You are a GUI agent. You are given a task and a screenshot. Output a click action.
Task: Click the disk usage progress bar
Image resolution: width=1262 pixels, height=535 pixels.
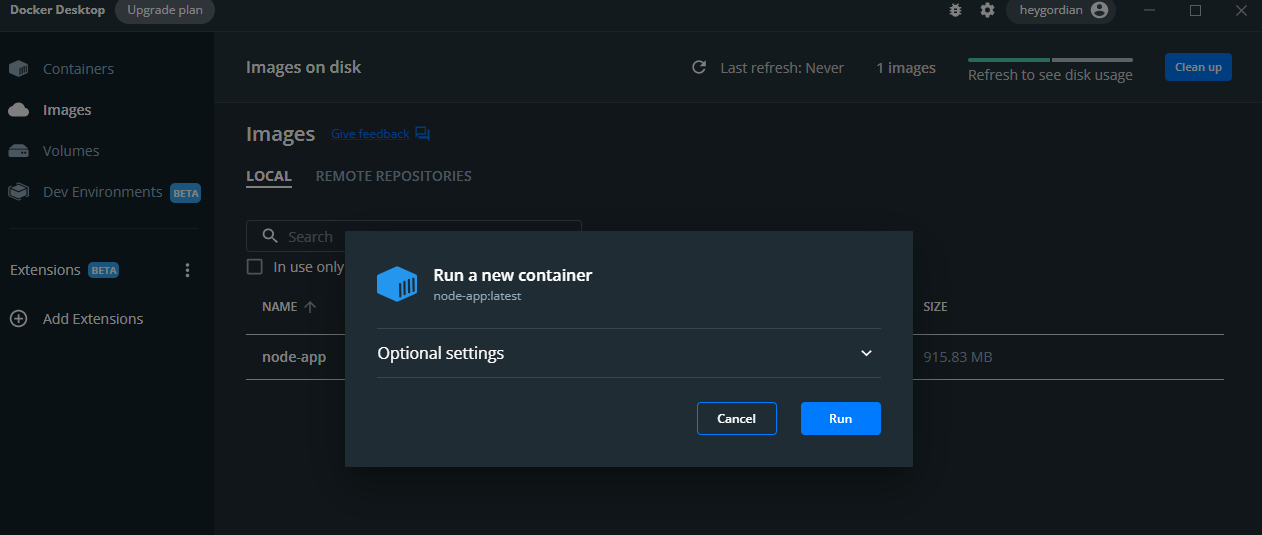(x=1050, y=60)
